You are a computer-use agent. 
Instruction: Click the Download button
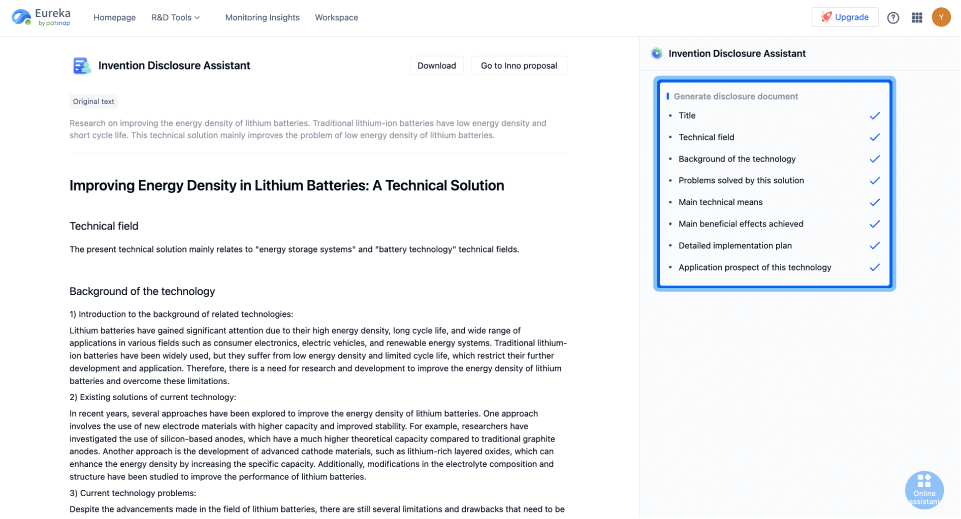(436, 66)
